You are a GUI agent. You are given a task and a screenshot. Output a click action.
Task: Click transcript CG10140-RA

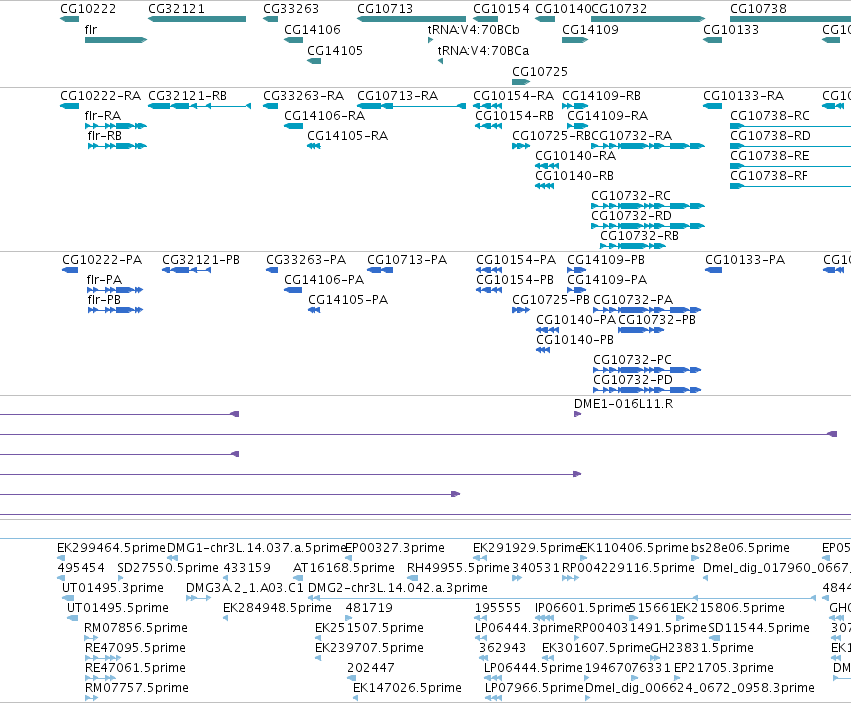coord(576,156)
